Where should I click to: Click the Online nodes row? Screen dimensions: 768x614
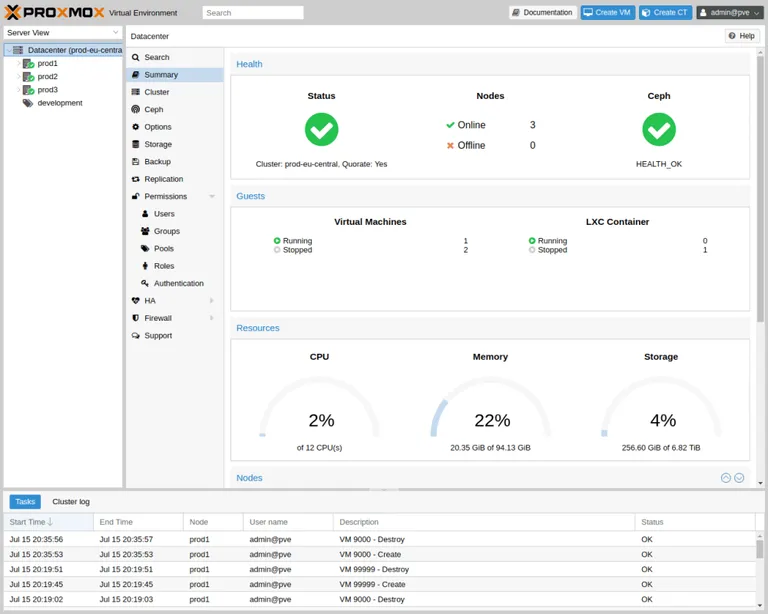pyautogui.click(x=490, y=125)
